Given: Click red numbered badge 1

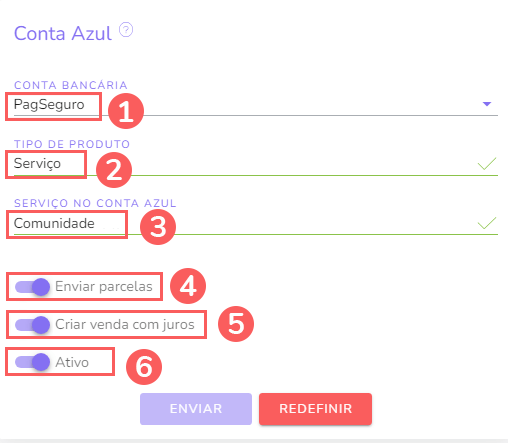Looking at the screenshot, I should (126, 111).
